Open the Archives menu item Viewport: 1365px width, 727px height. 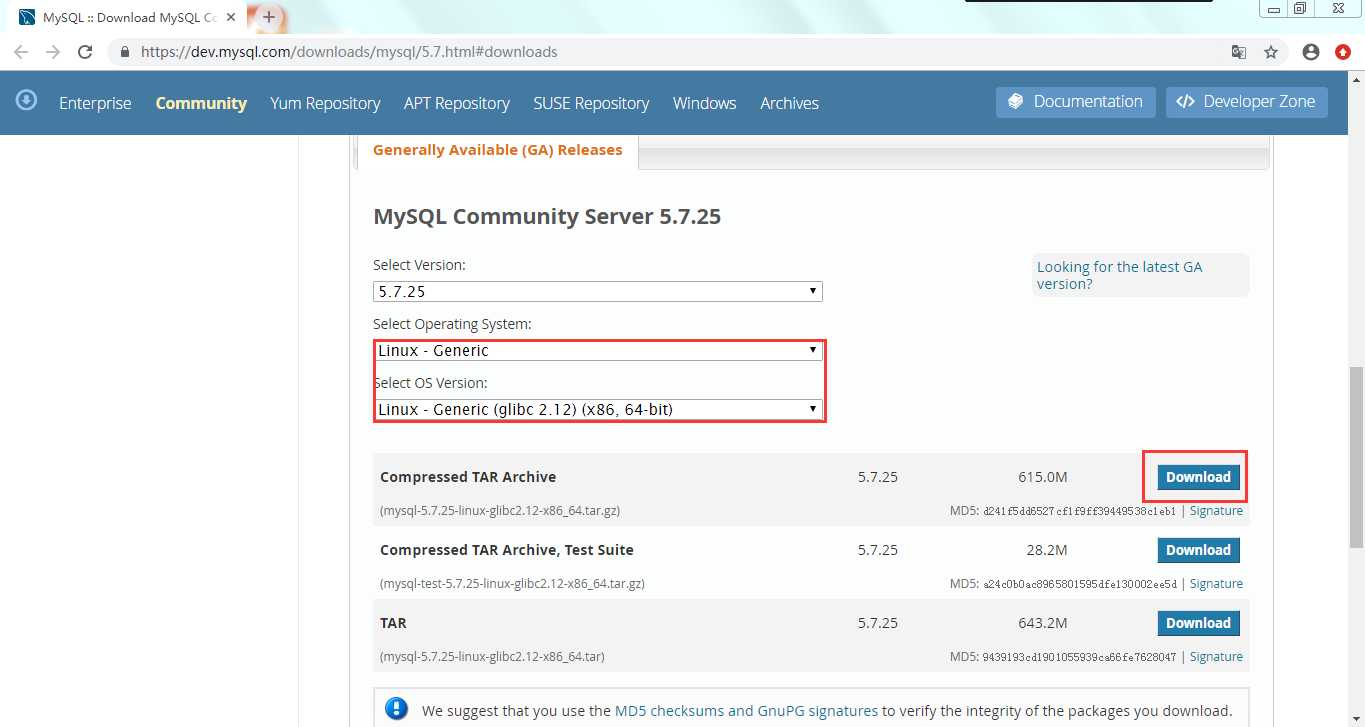(789, 103)
